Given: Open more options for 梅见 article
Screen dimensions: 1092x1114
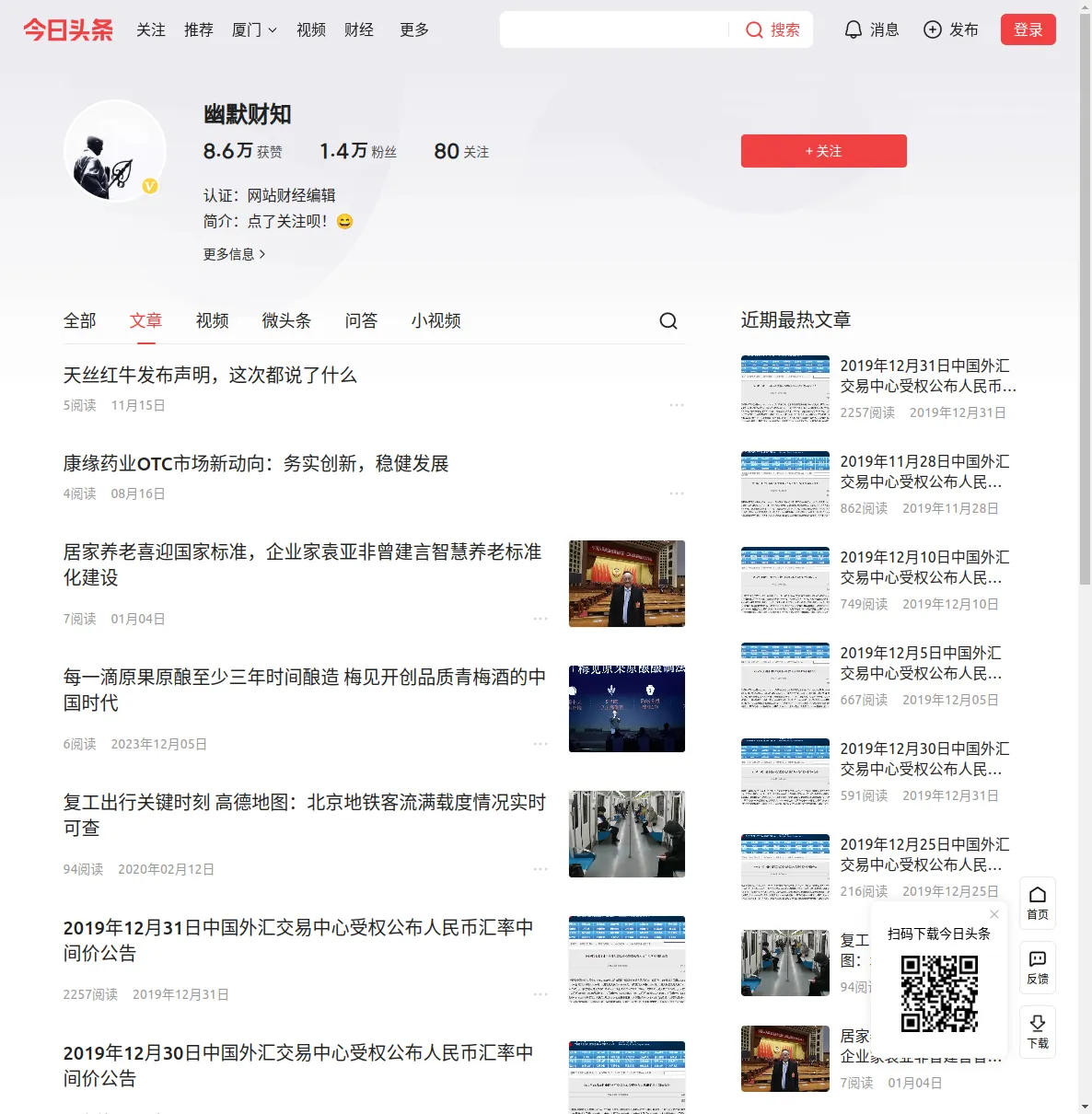Looking at the screenshot, I should pos(540,744).
